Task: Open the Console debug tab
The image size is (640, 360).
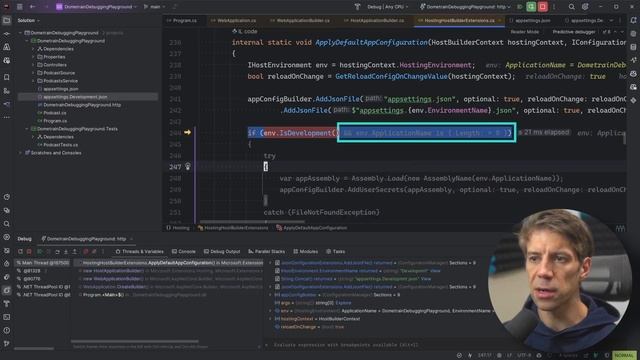Action: [x=184, y=251]
